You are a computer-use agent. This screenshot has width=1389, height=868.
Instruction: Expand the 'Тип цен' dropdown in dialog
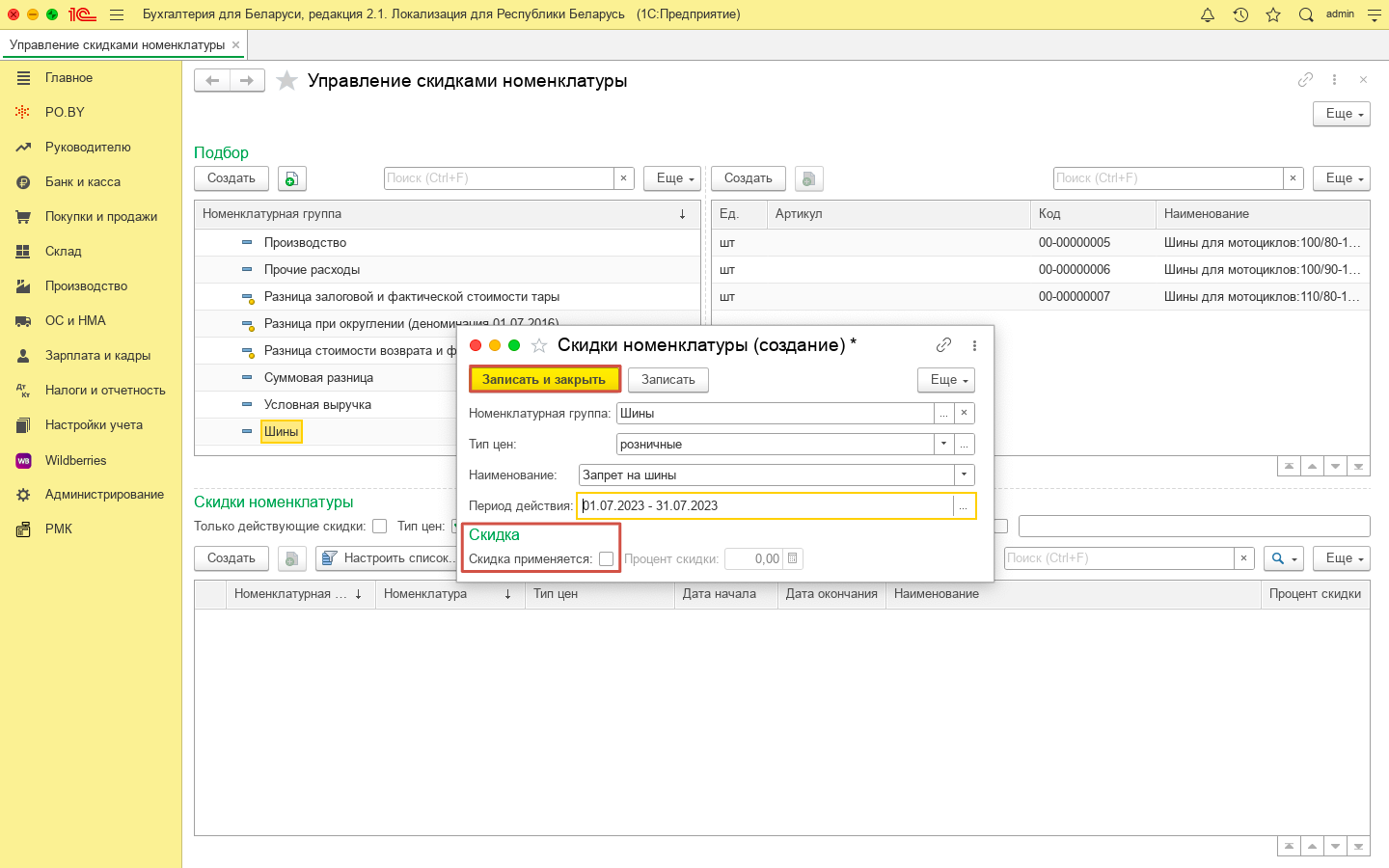click(943, 444)
